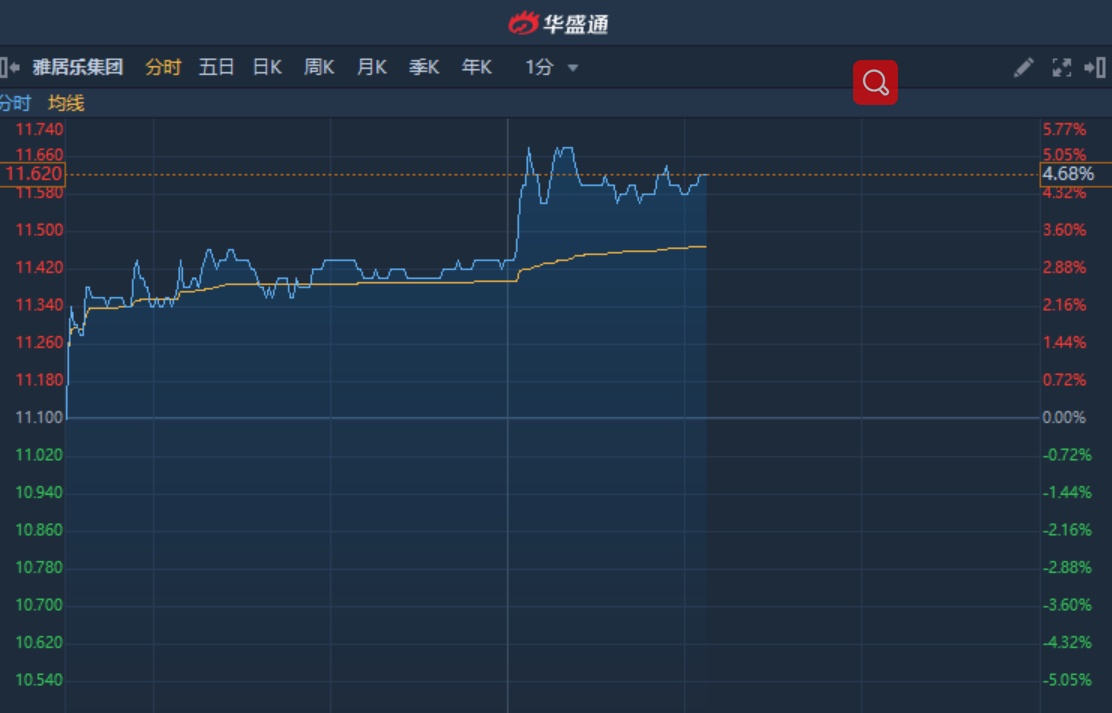Click the 4.68% change label
Image resolution: width=1112 pixels, height=713 pixels.
(1068, 174)
